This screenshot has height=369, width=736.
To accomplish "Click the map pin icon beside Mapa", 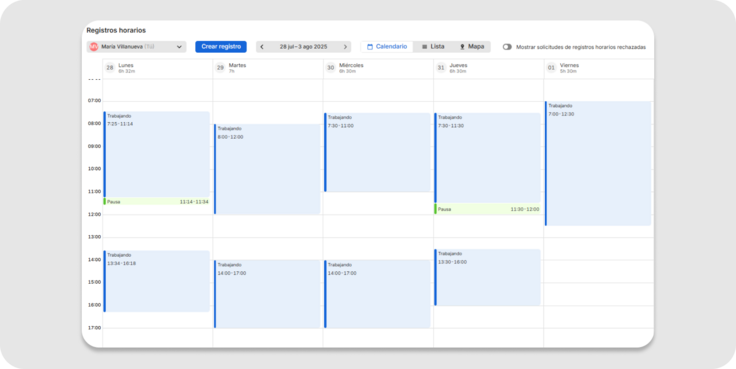I will (462, 47).
